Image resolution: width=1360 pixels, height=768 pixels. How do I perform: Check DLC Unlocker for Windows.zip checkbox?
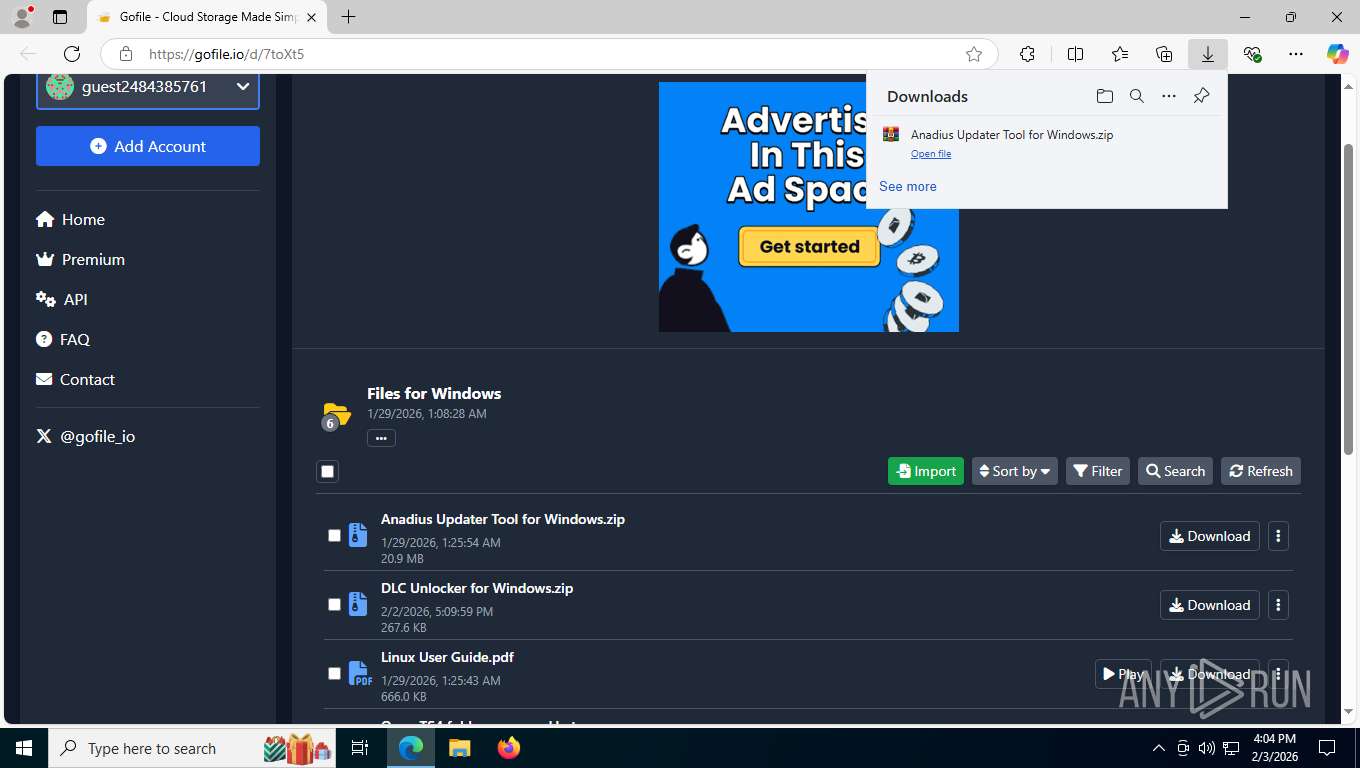coord(335,604)
